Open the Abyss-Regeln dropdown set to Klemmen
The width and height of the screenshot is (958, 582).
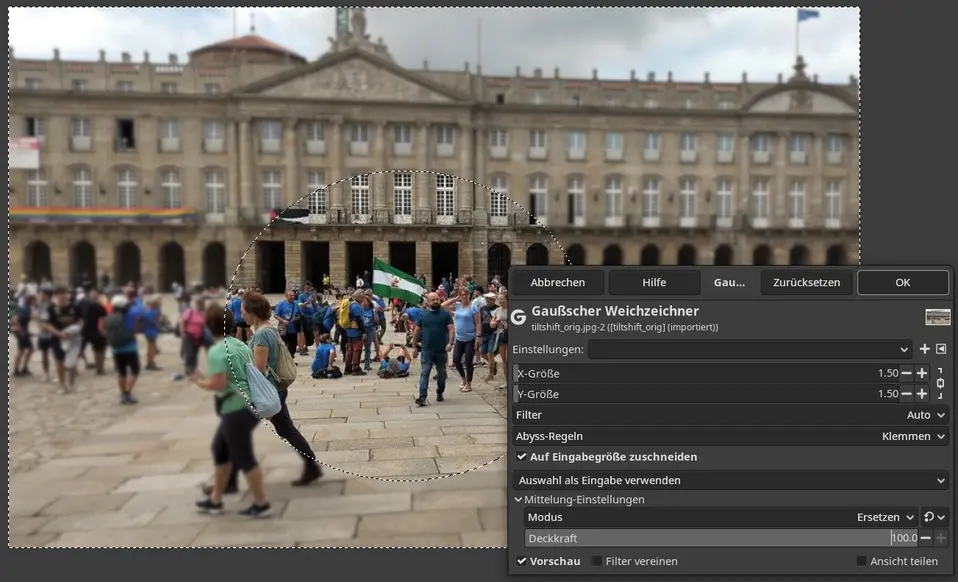pyautogui.click(x=913, y=436)
